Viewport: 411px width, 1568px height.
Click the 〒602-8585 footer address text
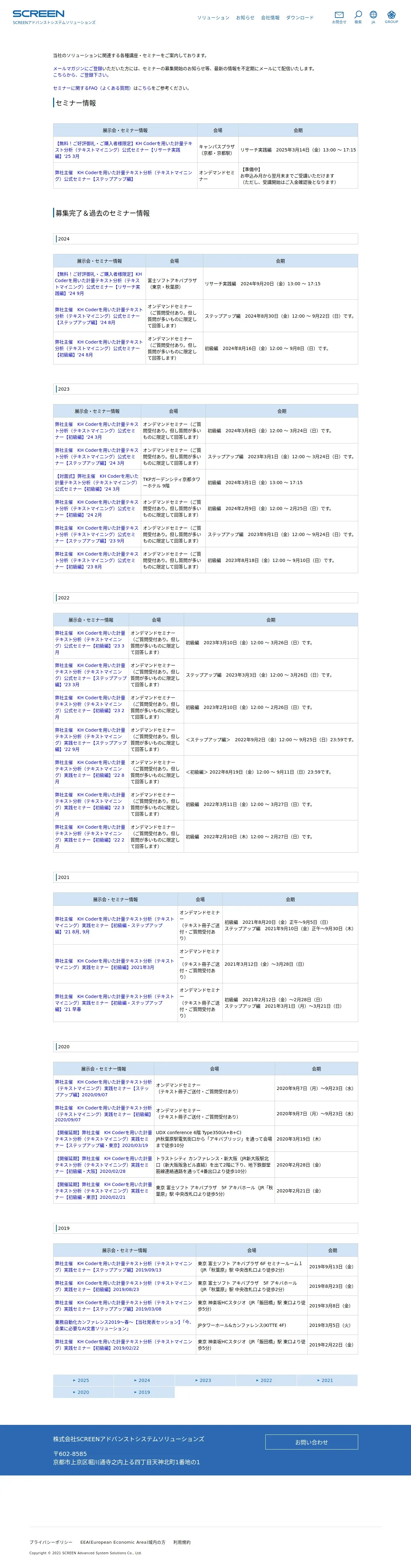(70, 1454)
